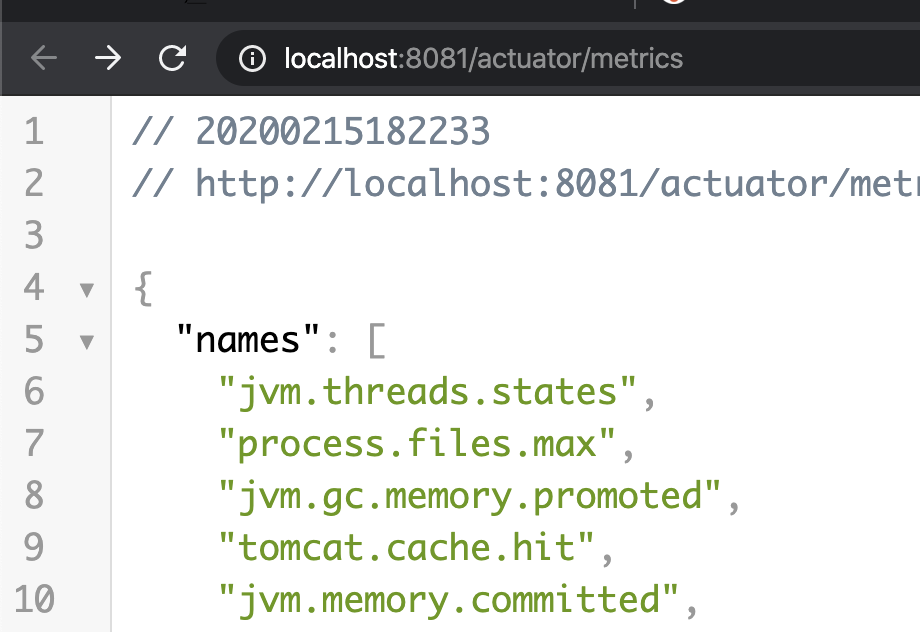Viewport: 920px width, 632px height.
Task: Click line number 6 in the gutter
Action: point(34,391)
